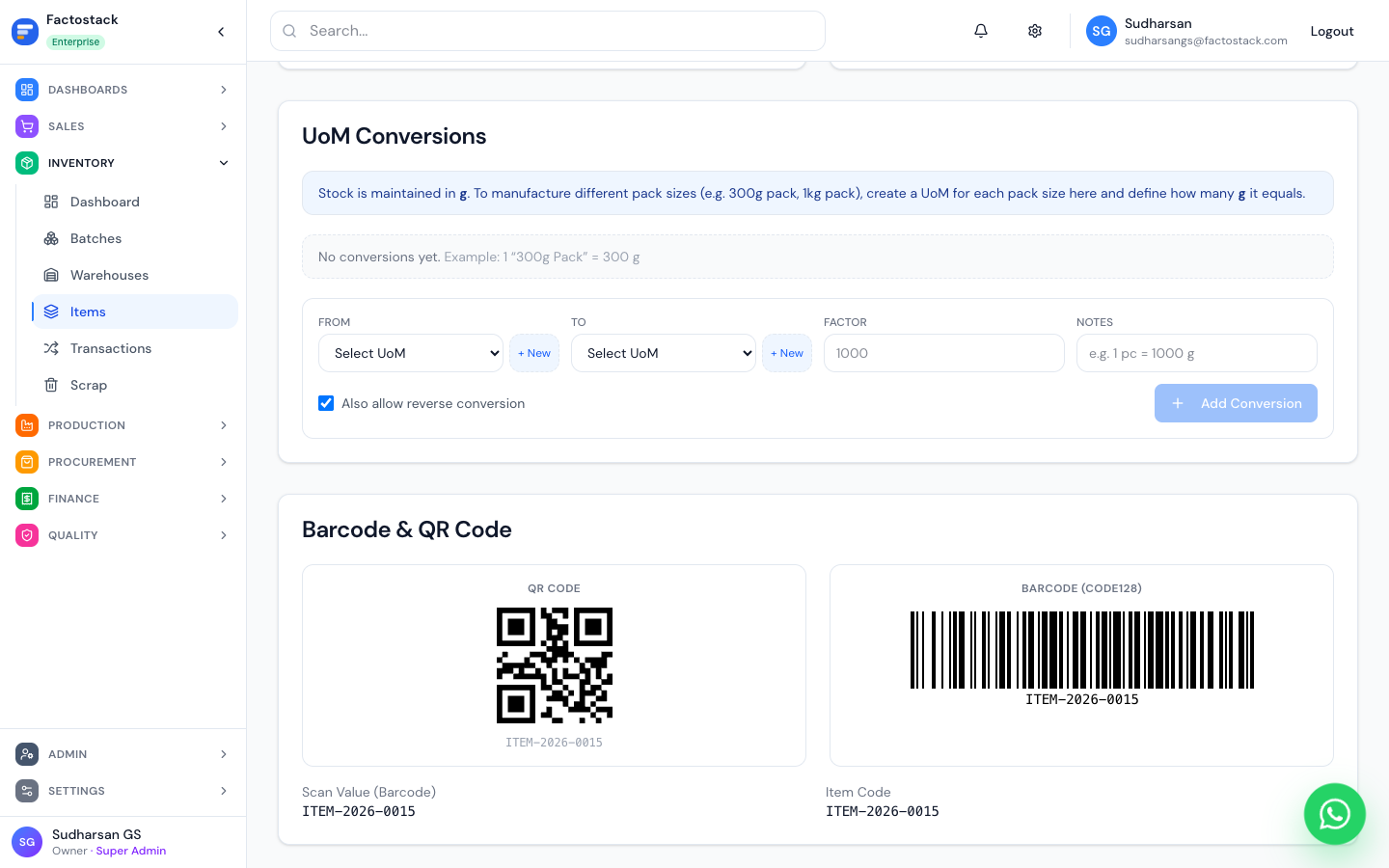
Task: Click the Settings sliders icon in sidebar
Action: coord(27,791)
